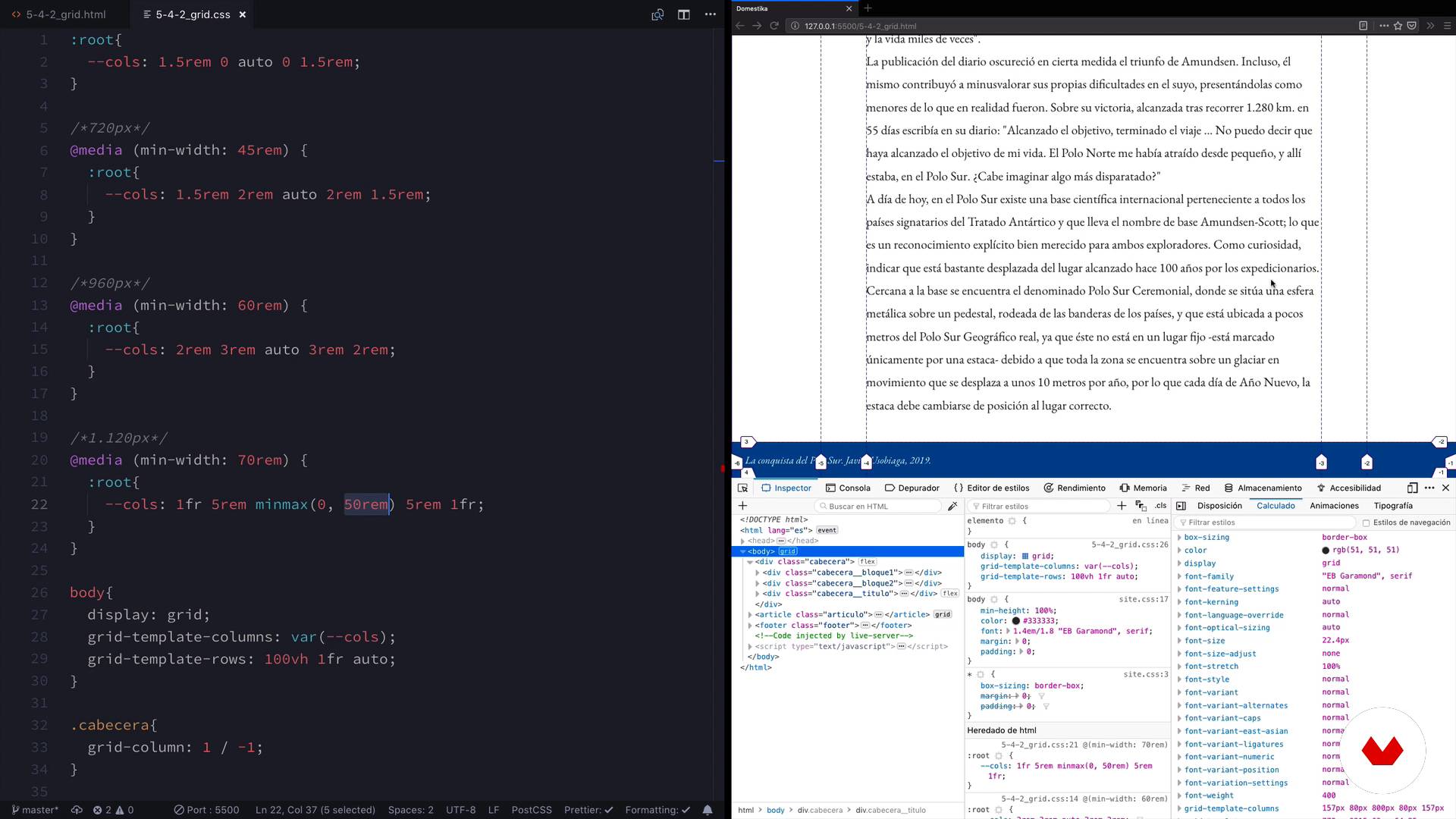
Task: Toggle grid overlay badge on the body element
Action: 788,551
